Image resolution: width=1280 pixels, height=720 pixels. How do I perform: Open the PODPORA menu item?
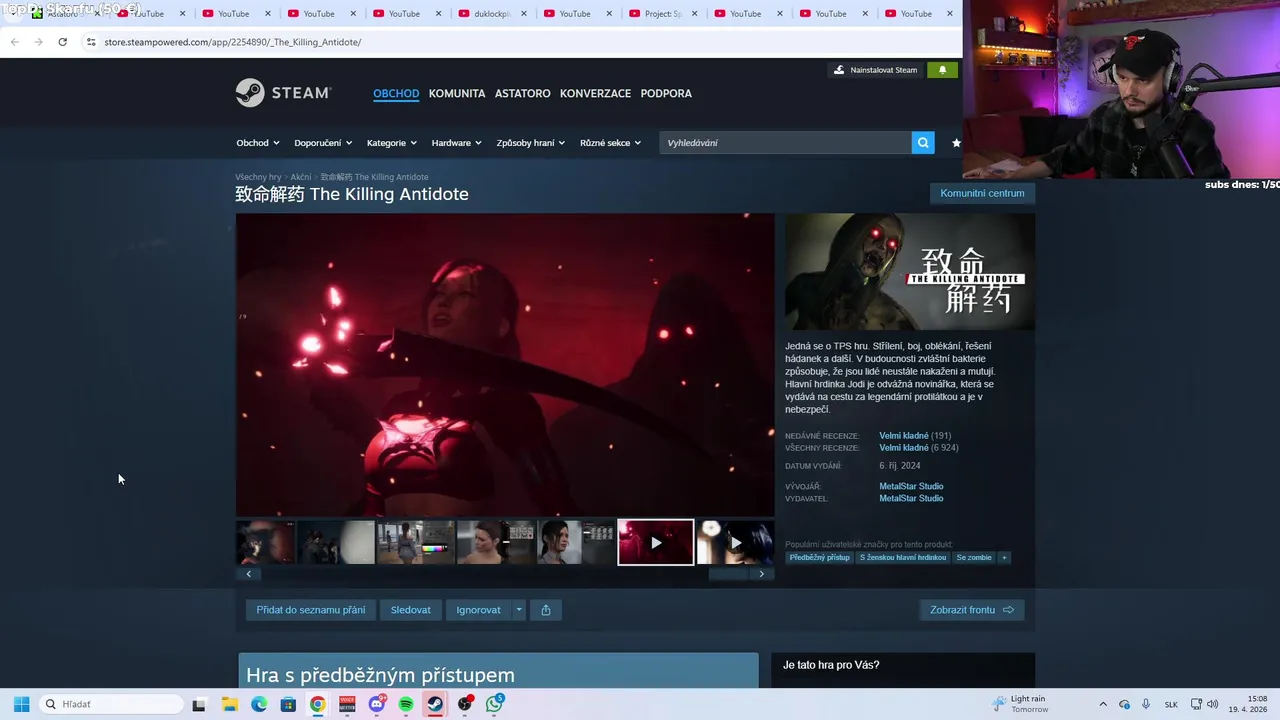(666, 93)
